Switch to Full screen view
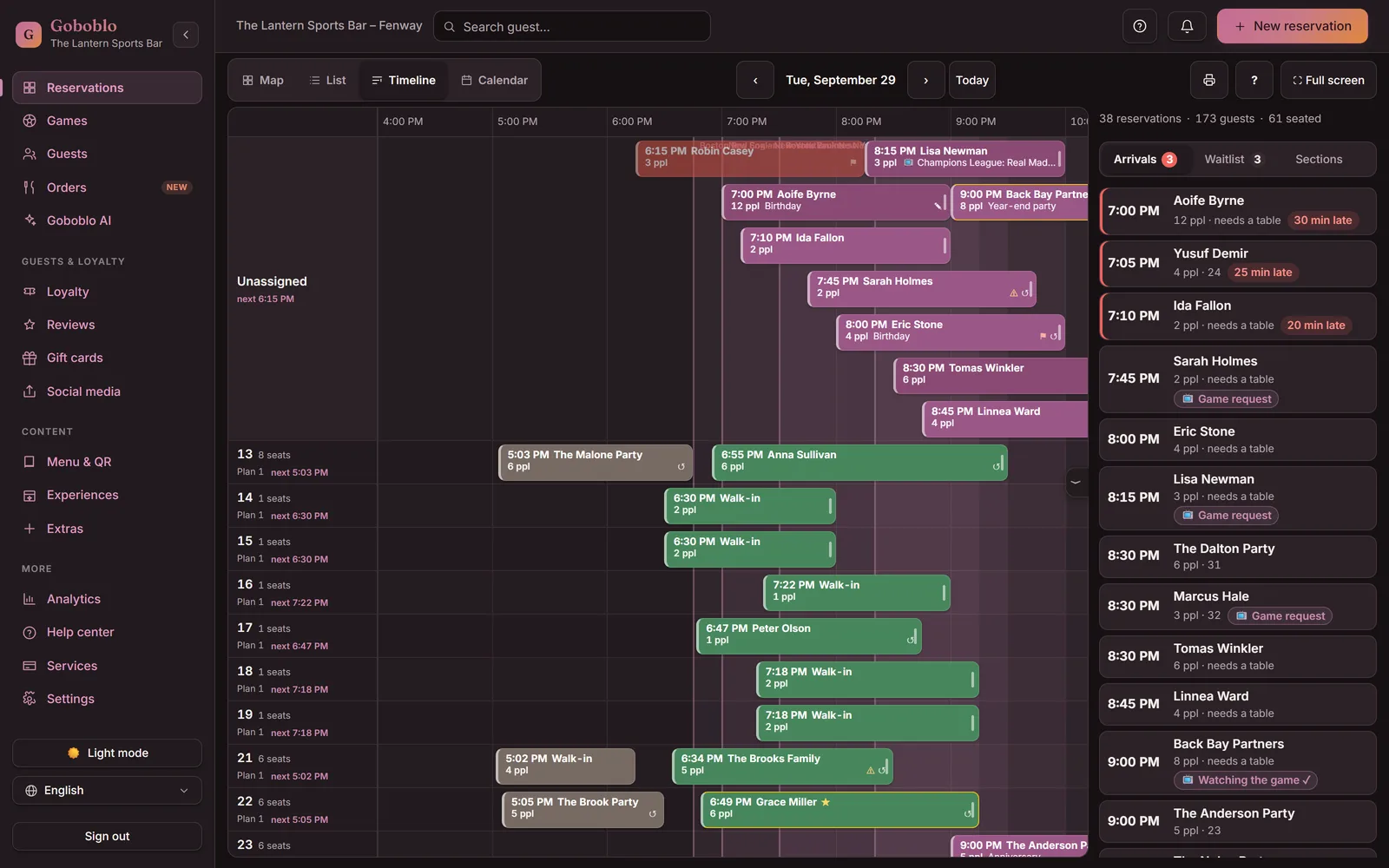Viewport: 1389px width, 868px height. point(1328,80)
